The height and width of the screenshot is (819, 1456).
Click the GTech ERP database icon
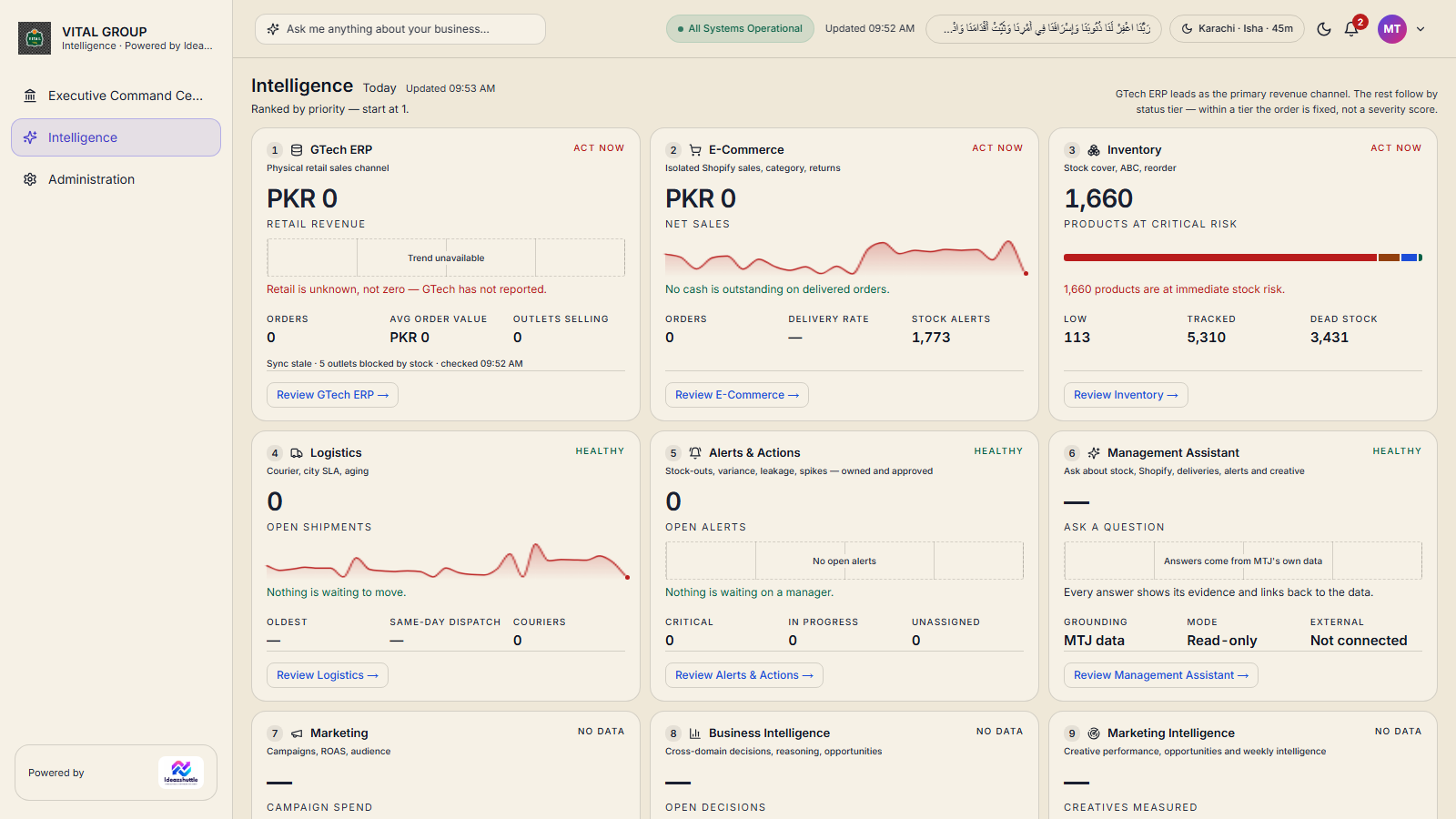tap(297, 150)
